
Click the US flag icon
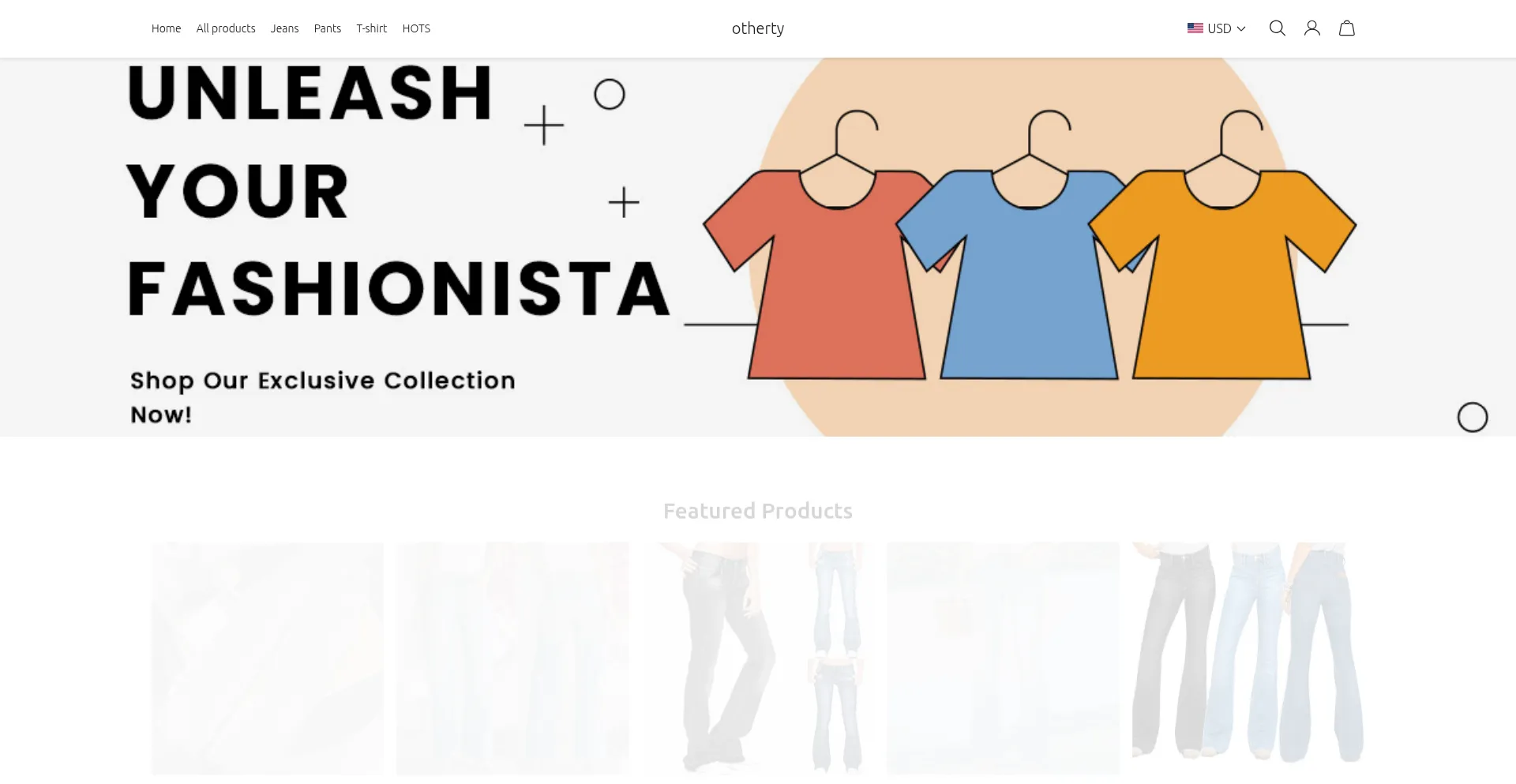[x=1195, y=28]
